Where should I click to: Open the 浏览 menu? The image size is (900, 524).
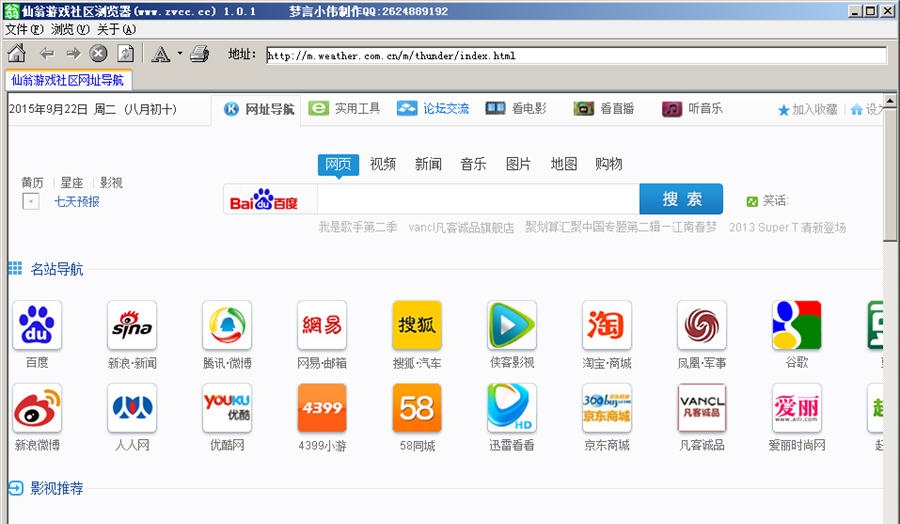(x=70, y=29)
